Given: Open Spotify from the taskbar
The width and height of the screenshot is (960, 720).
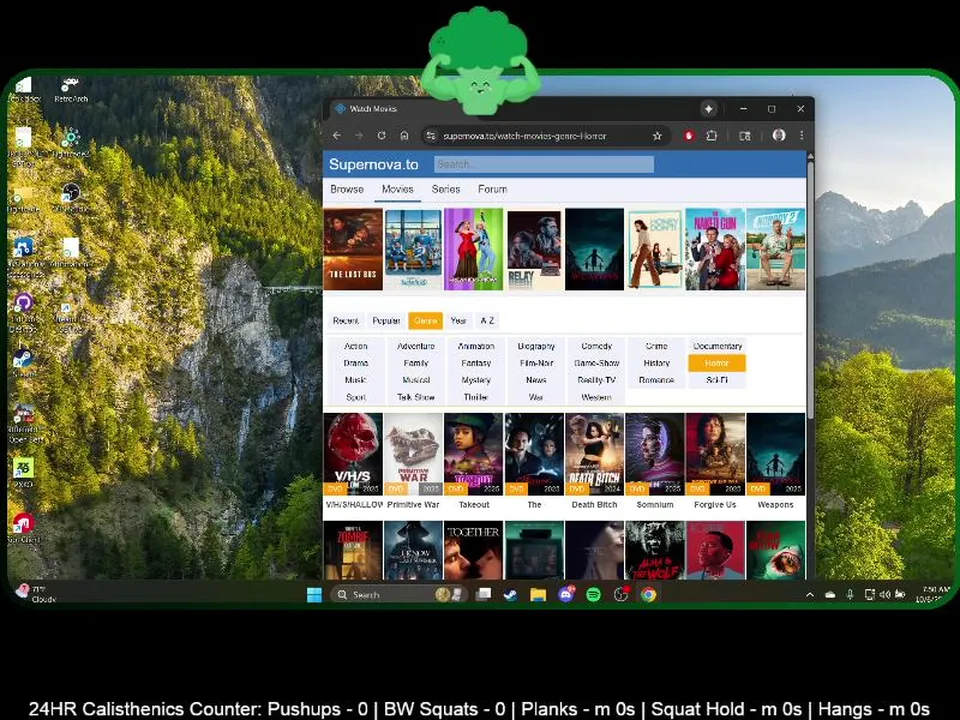Looking at the screenshot, I should pyautogui.click(x=593, y=594).
